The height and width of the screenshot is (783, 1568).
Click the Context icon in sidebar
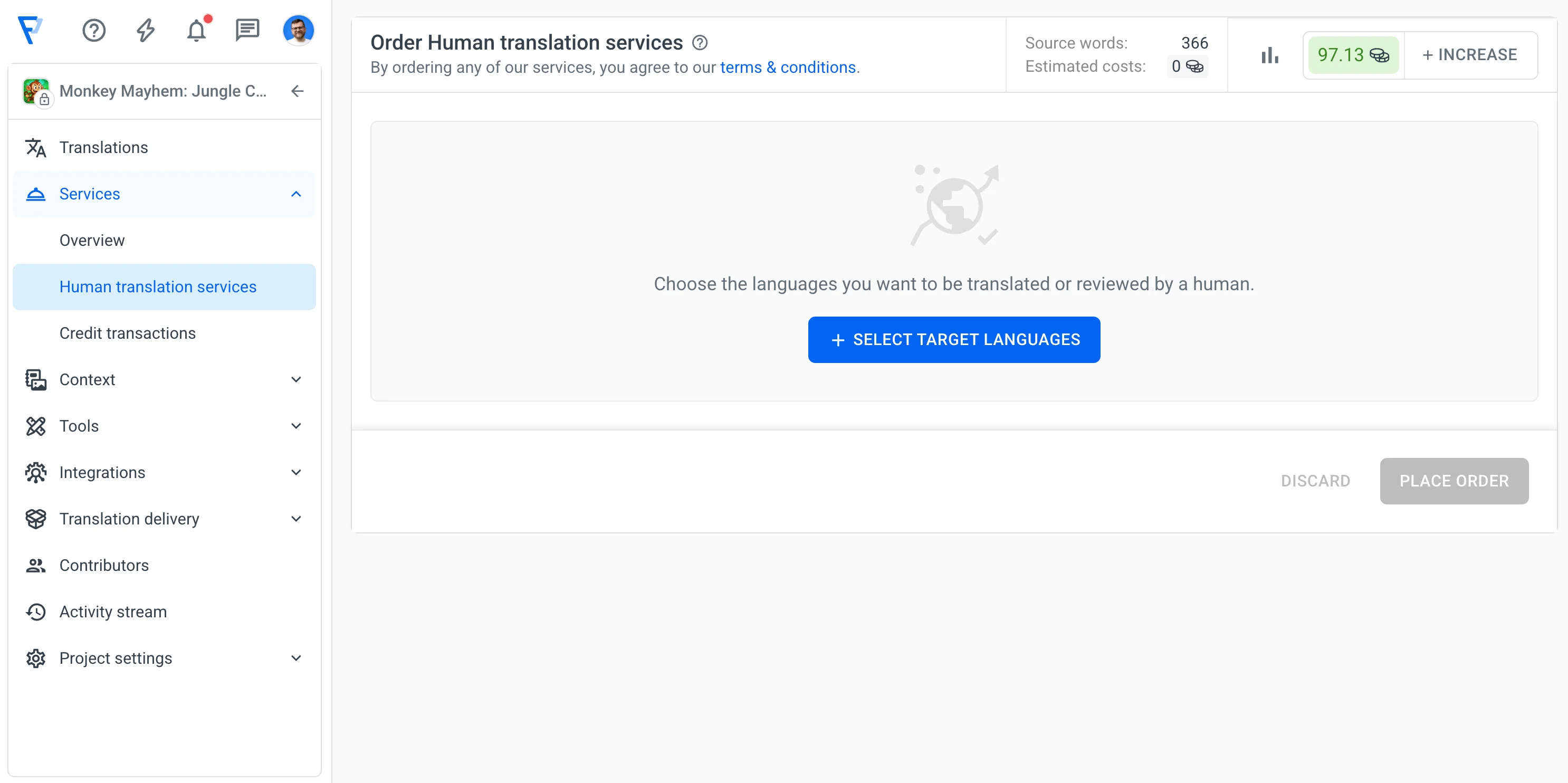[36, 379]
